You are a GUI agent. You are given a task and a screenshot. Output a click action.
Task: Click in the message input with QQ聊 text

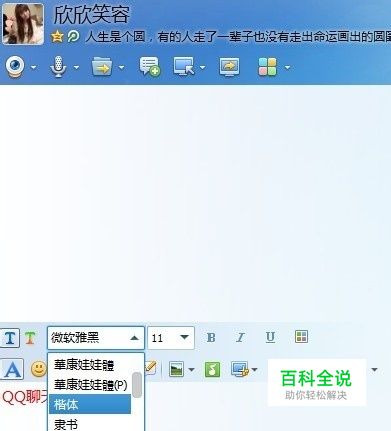click(25, 397)
